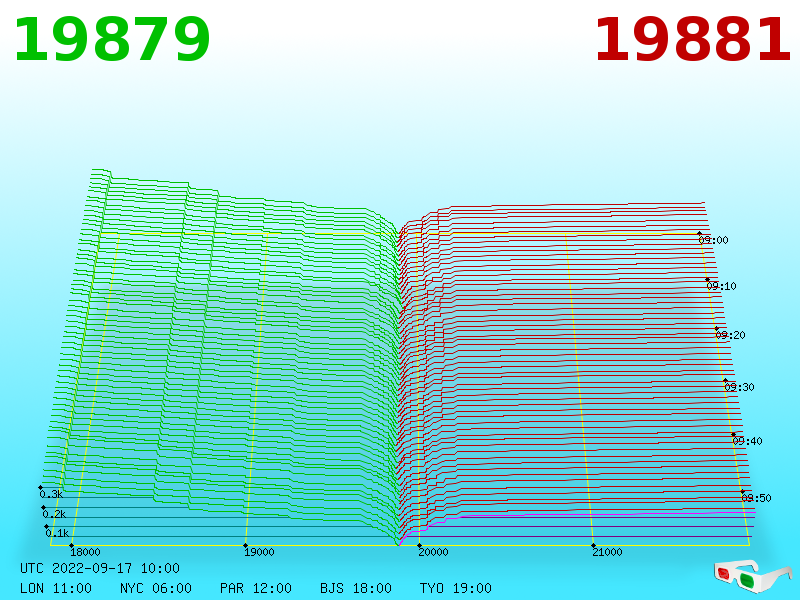The height and width of the screenshot is (600, 800).
Task: Click the 09:40 time axis marker
Action: [747, 441]
